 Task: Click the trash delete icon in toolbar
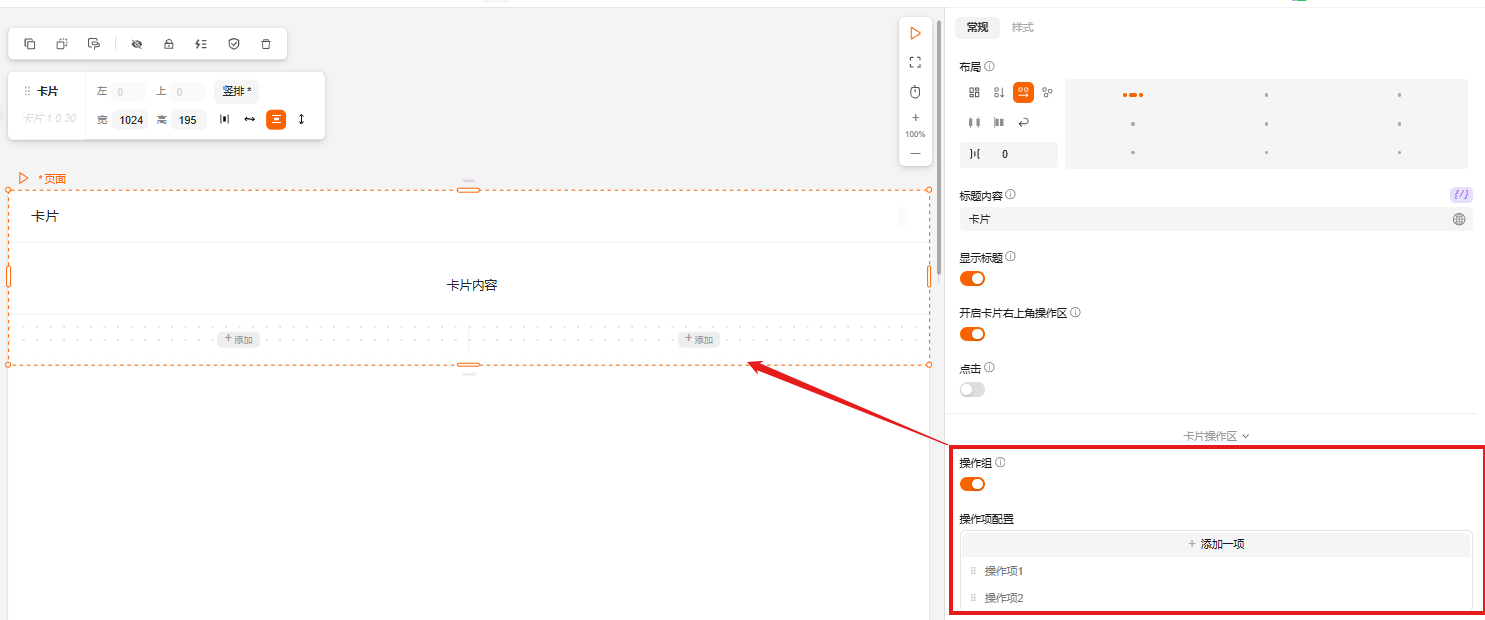click(266, 44)
